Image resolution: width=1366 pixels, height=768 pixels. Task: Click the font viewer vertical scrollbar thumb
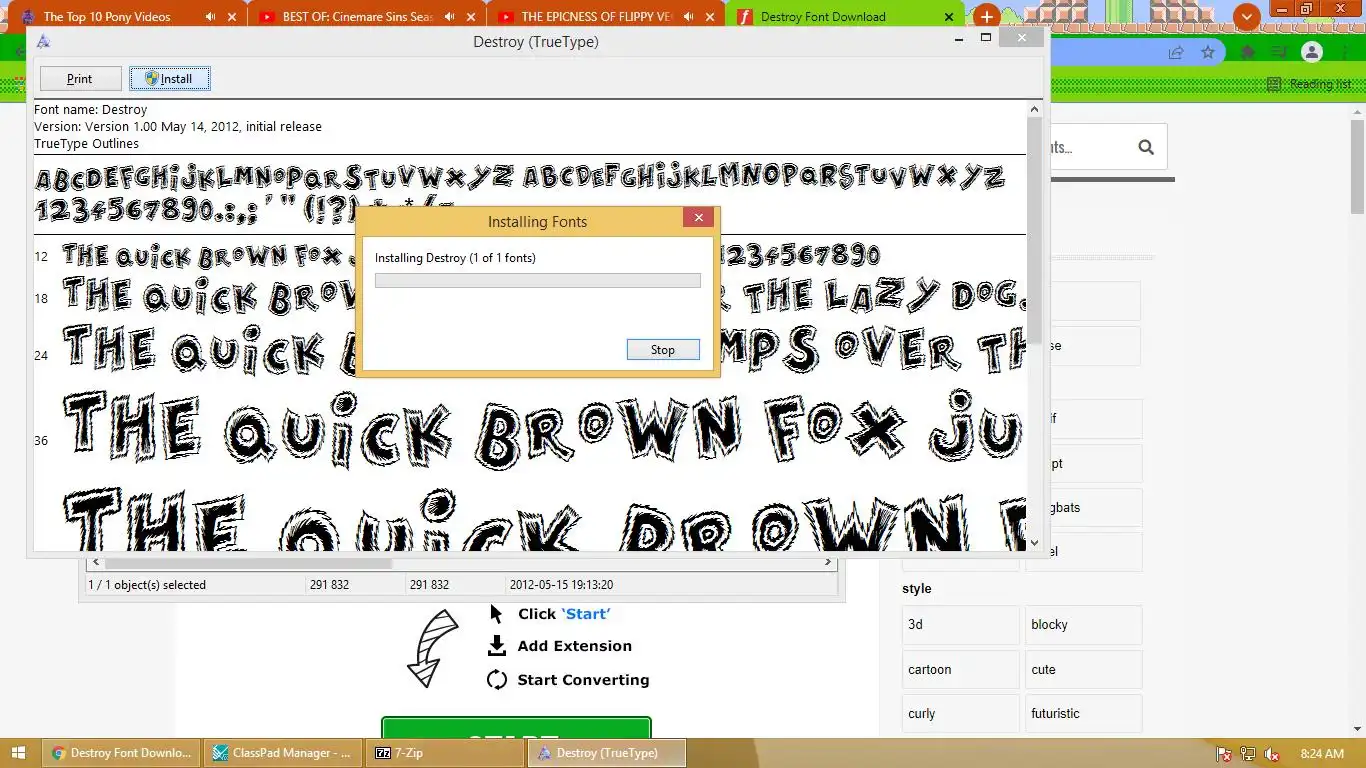point(1034,230)
